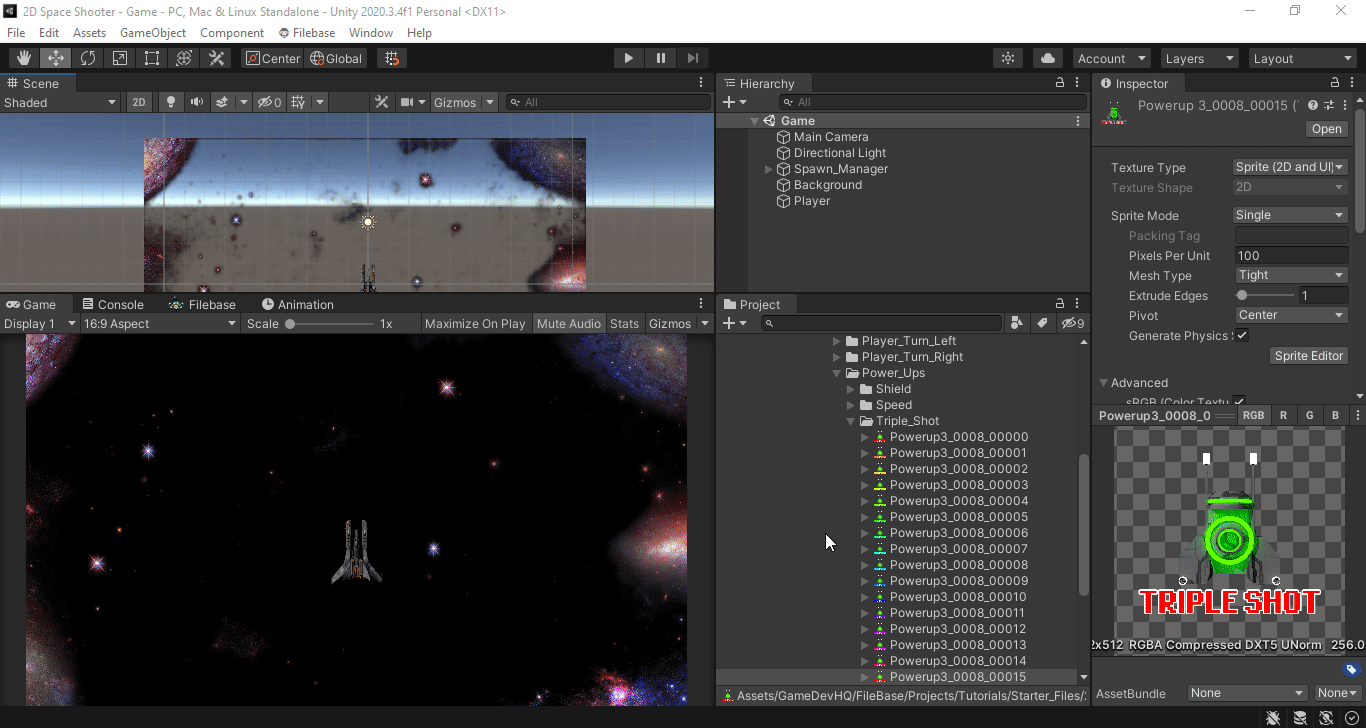The image size is (1366, 728).
Task: Open the Display 1 dropdown
Action: 40,323
